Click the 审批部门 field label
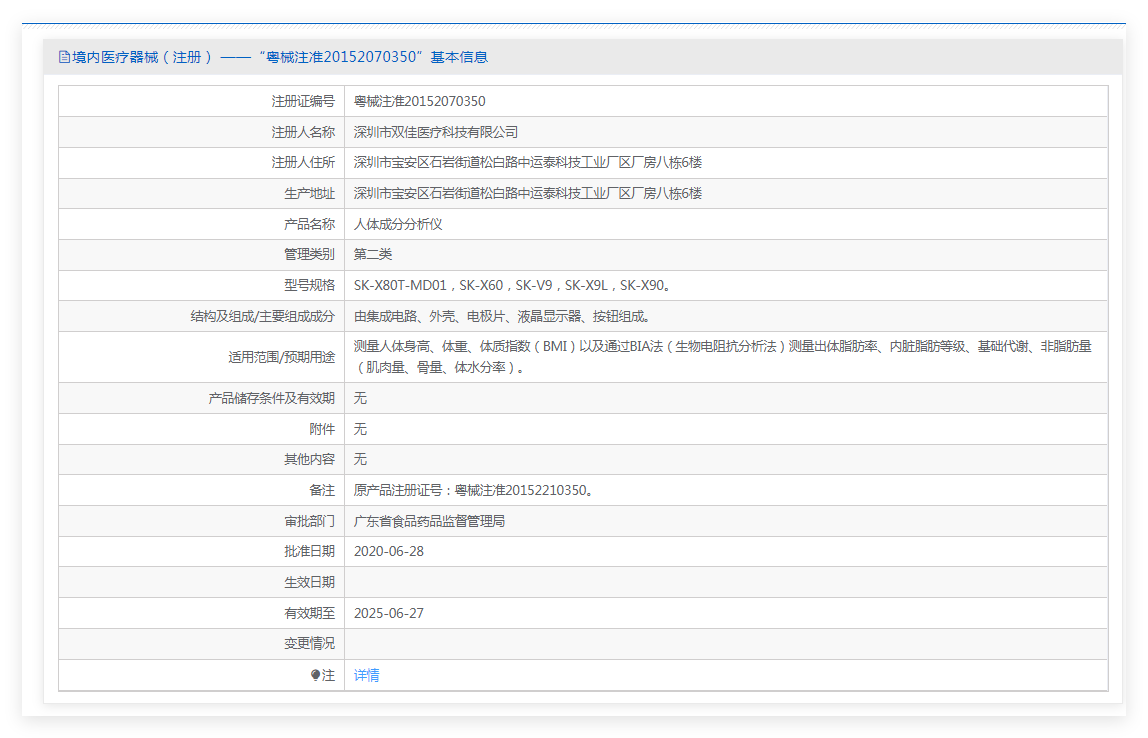Viewport: 1148px width, 738px height. (310, 521)
